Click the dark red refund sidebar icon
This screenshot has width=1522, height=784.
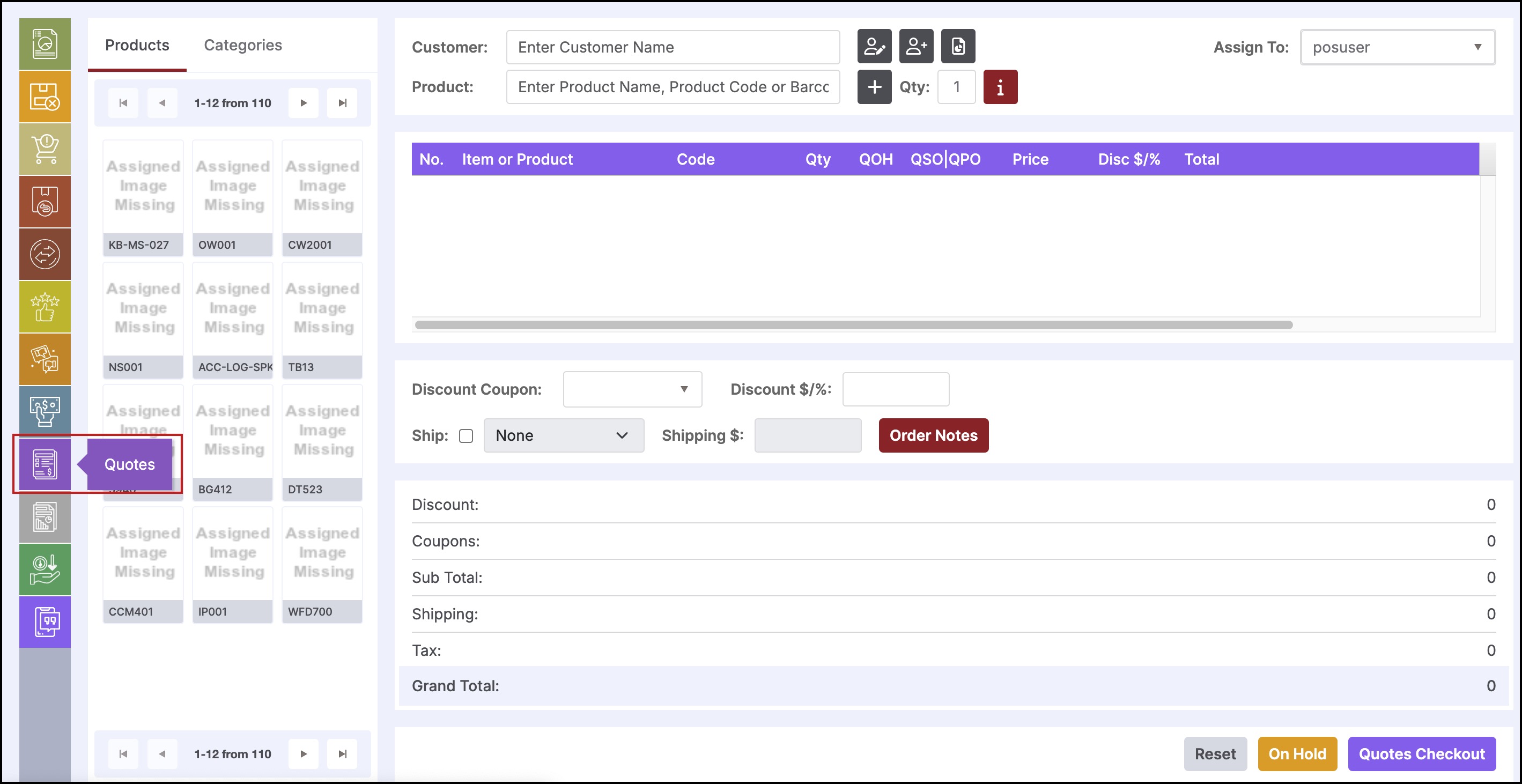click(x=45, y=202)
